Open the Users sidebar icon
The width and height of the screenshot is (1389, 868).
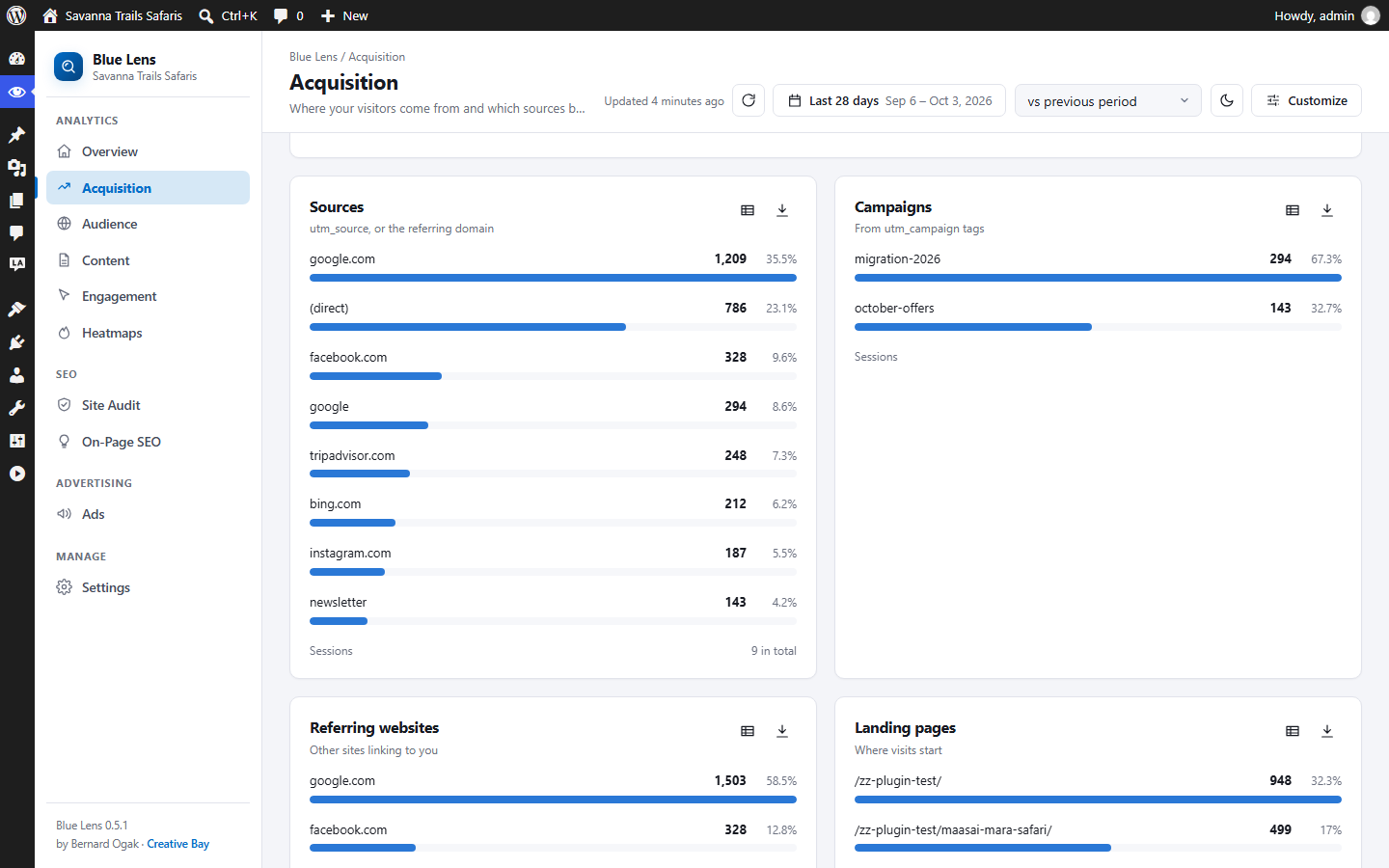pyautogui.click(x=16, y=375)
